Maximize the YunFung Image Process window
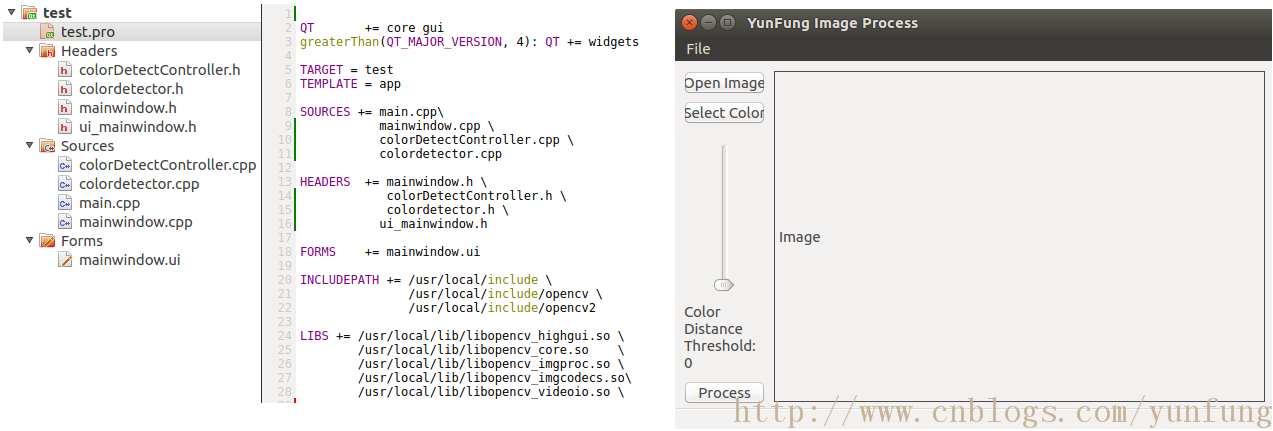This screenshot has height=431, width=1273. pyautogui.click(x=727, y=22)
